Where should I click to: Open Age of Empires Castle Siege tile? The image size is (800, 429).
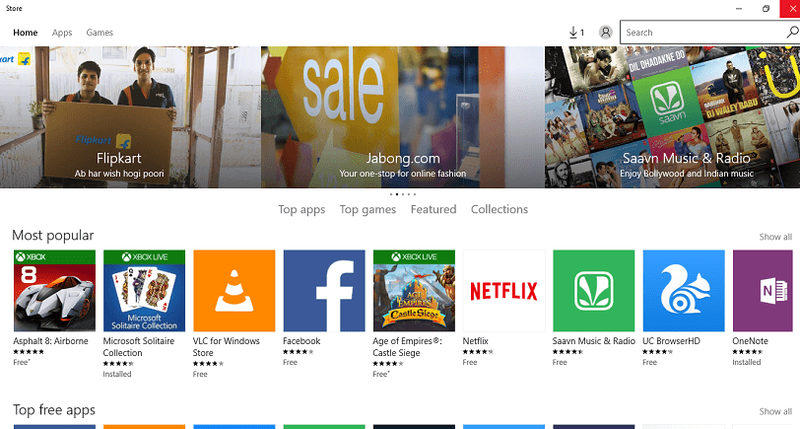click(x=414, y=291)
